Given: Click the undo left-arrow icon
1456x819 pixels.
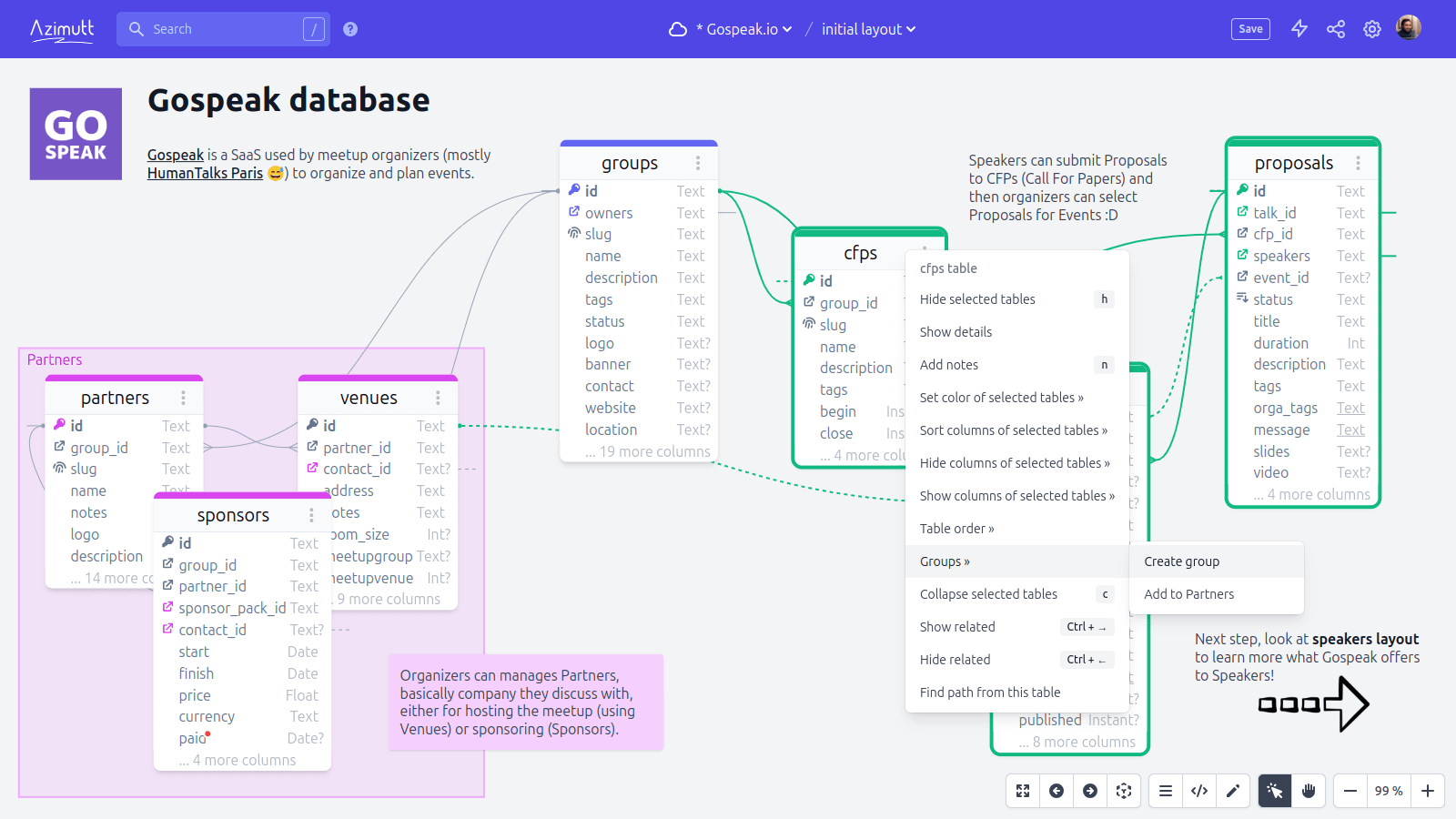Looking at the screenshot, I should pyautogui.click(x=1057, y=791).
